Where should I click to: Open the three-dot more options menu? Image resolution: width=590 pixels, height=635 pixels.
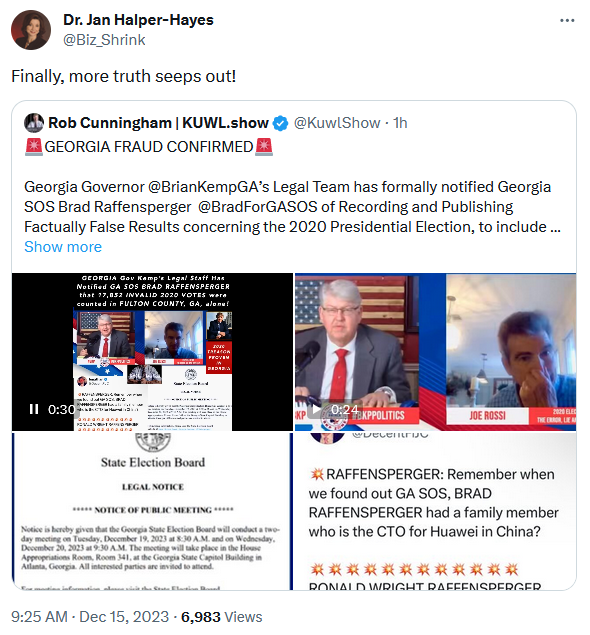point(567,20)
